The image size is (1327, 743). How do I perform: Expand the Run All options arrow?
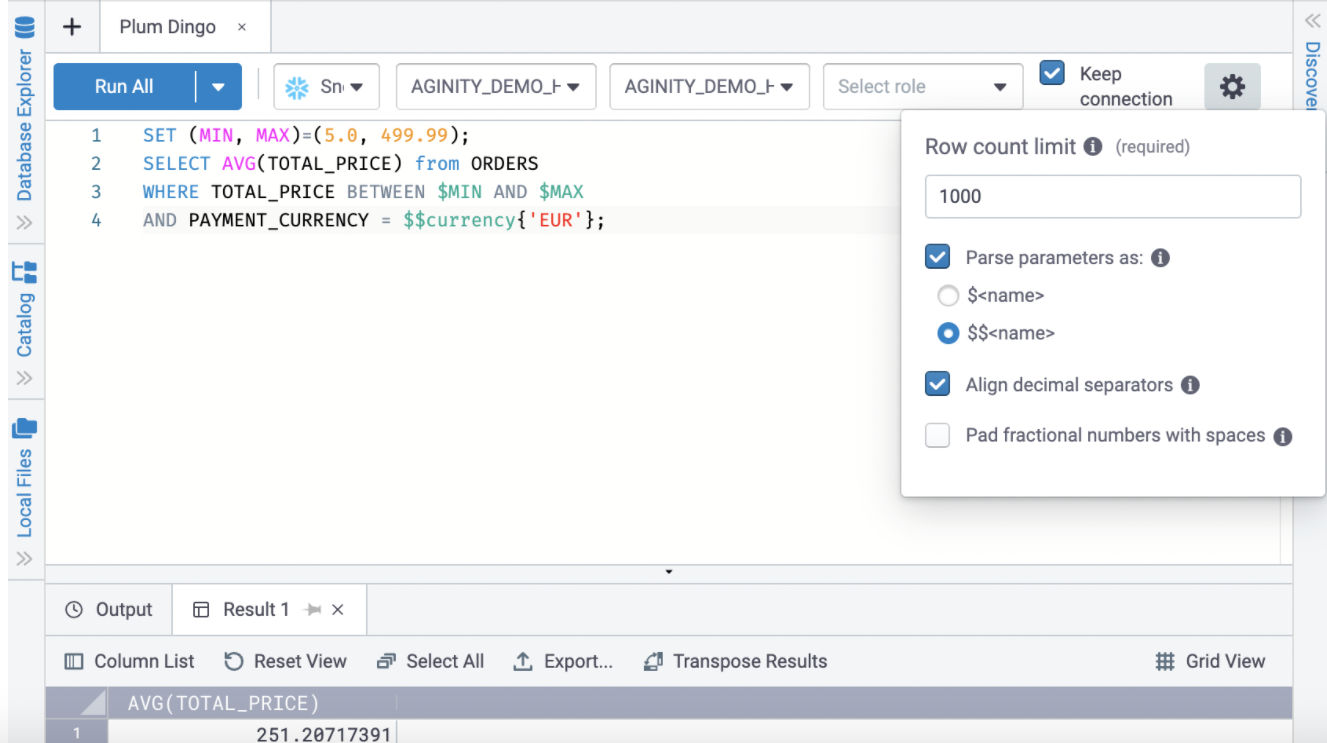point(218,86)
